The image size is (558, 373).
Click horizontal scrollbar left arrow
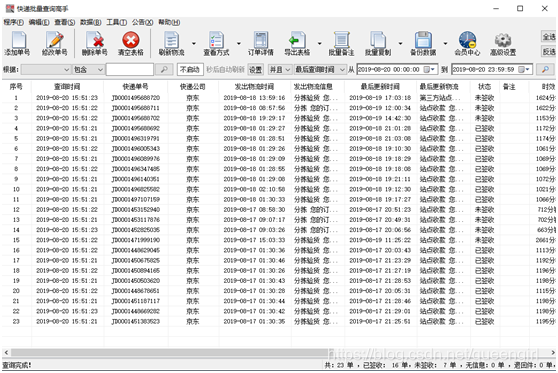pyautogui.click(x=6, y=353)
